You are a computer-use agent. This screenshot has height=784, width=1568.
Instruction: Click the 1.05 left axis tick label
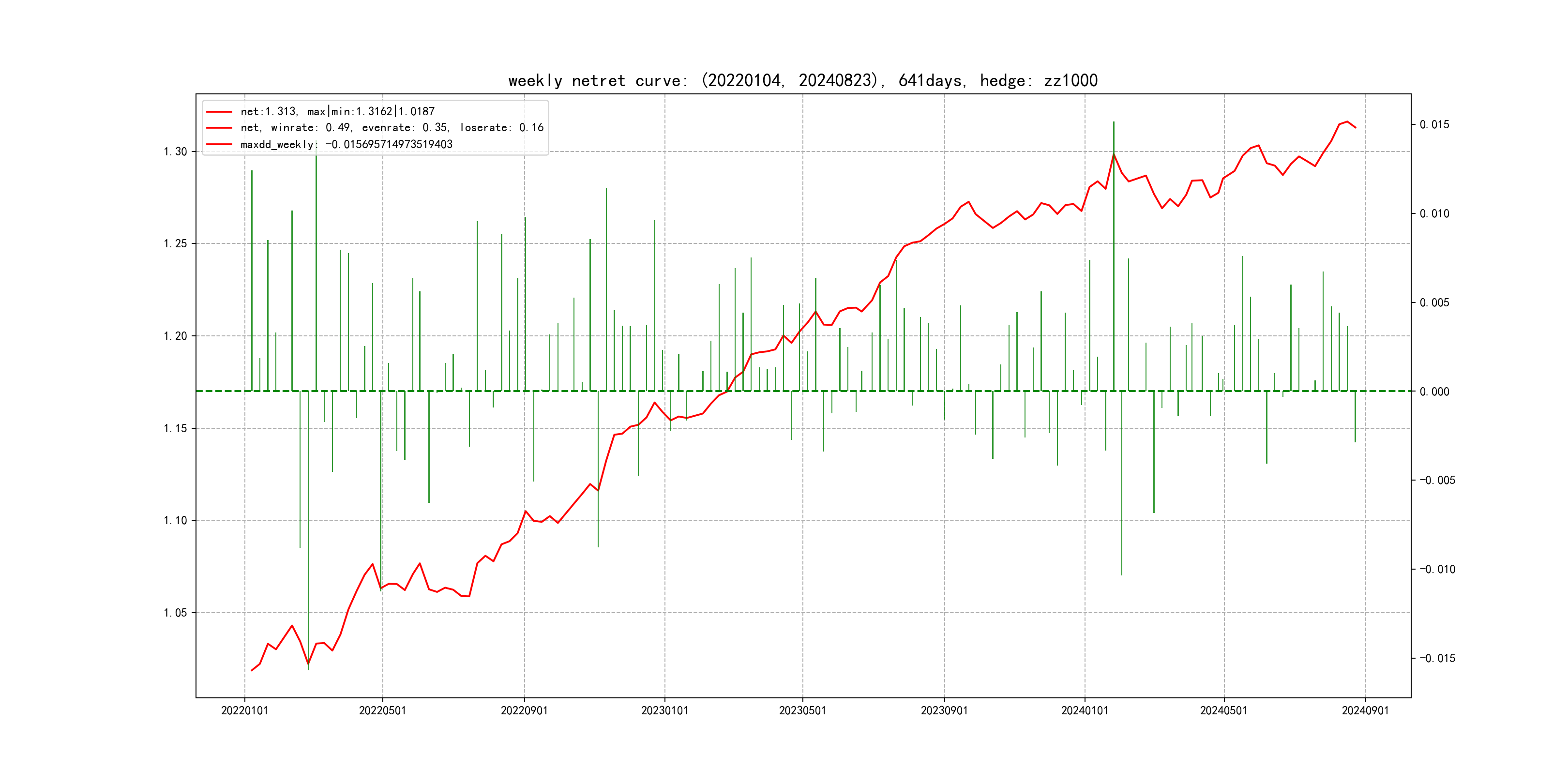[x=175, y=612]
